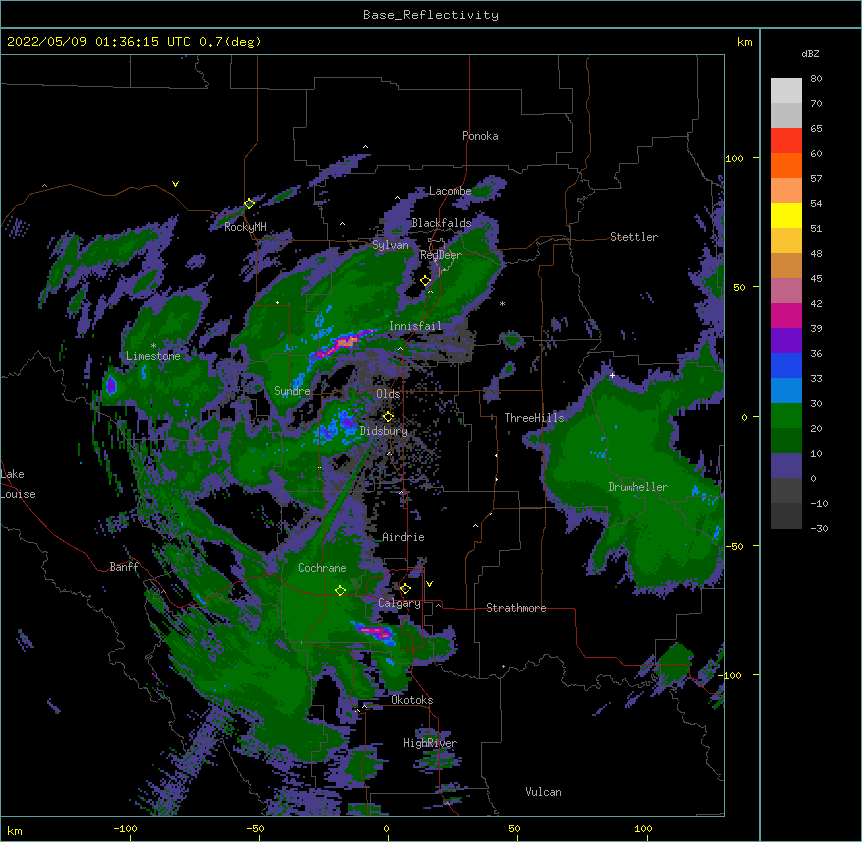The image size is (862, 842).
Task: Click the HighRiver label
Action: (430, 743)
